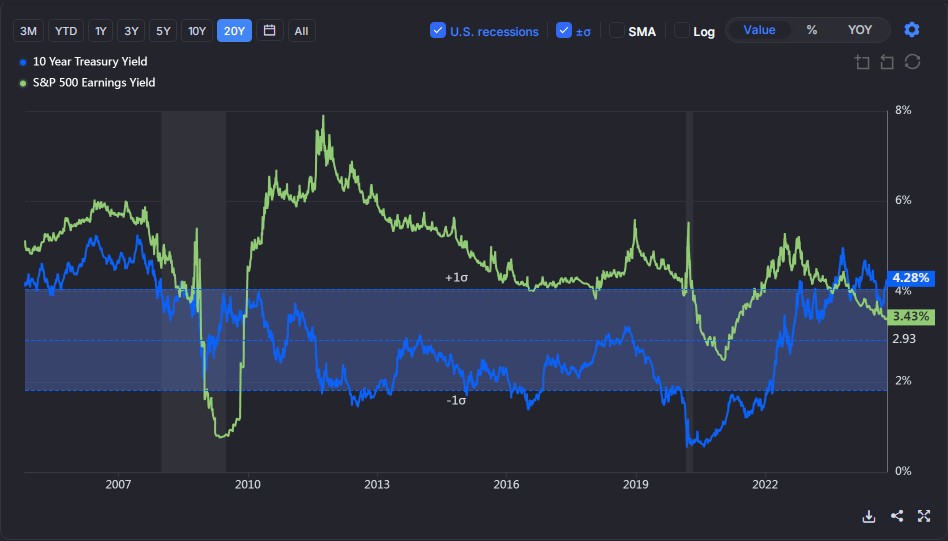Disable the ±σ bands checkbox

click(564, 31)
